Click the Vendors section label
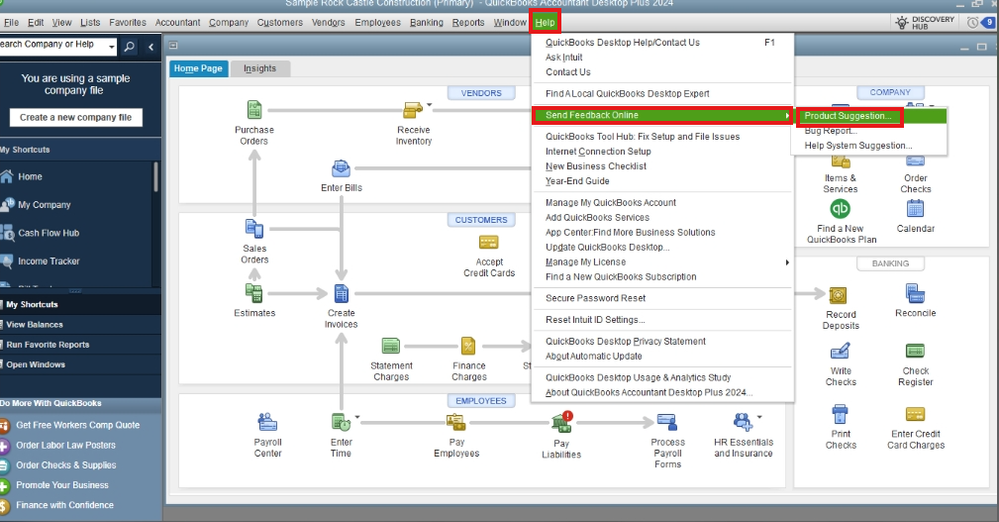 coord(481,93)
